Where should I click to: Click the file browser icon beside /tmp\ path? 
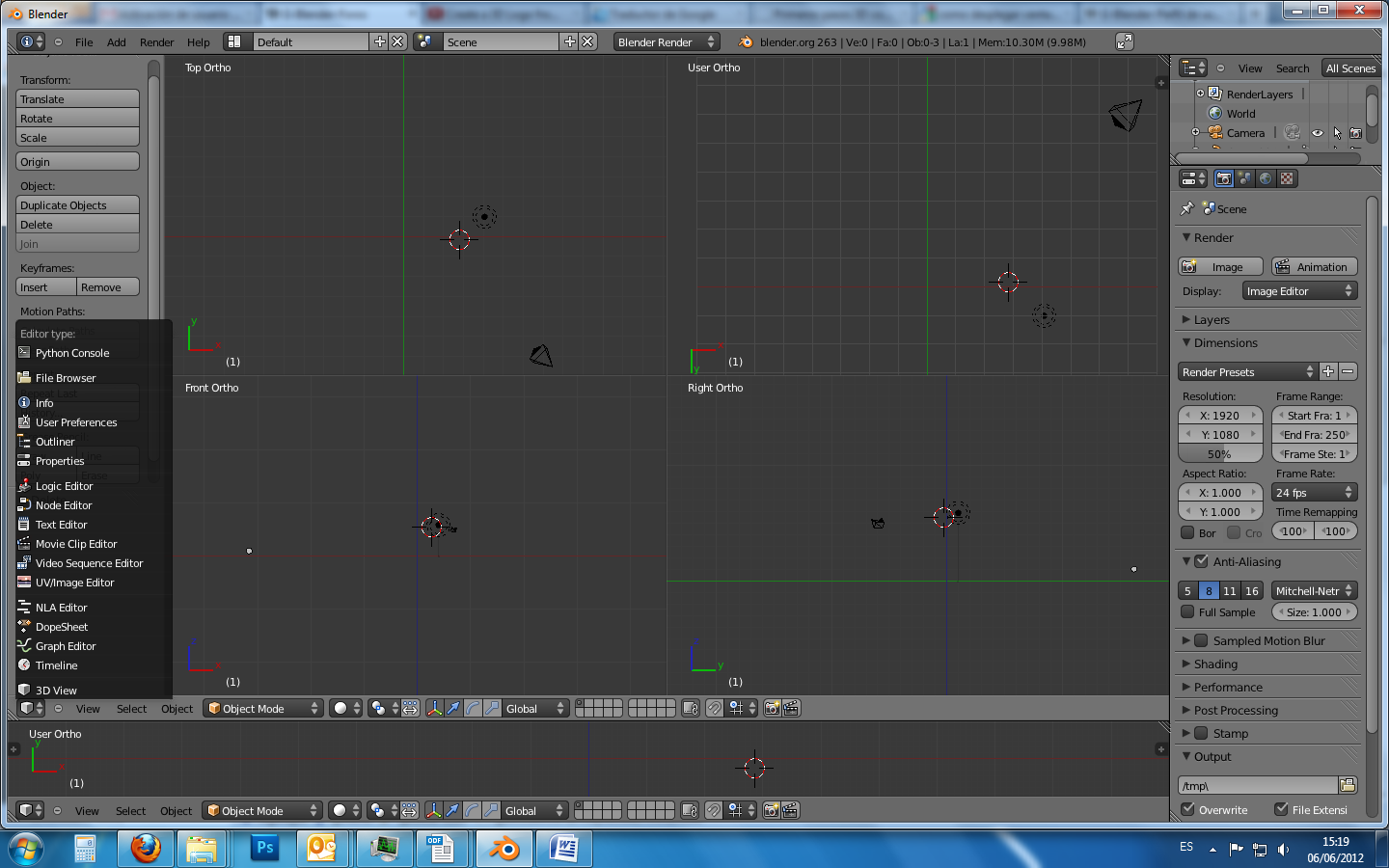(x=1348, y=785)
